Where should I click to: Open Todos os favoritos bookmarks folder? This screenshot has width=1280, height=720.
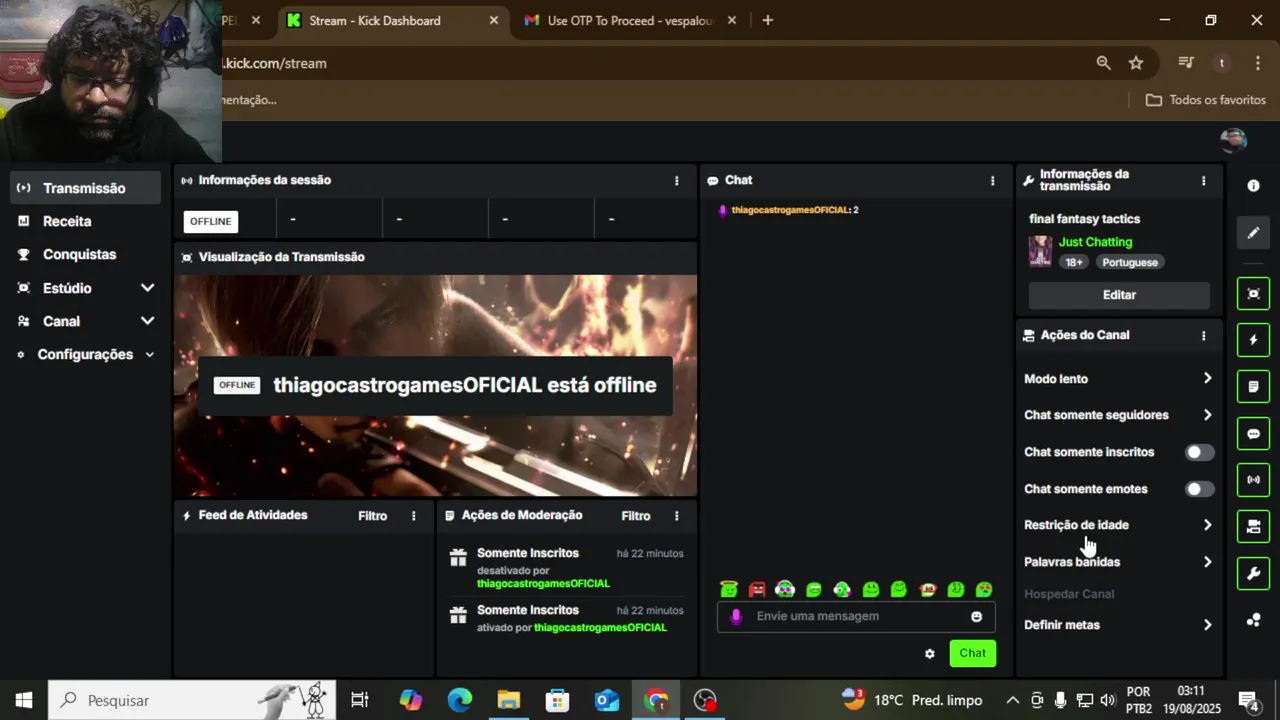click(x=1206, y=100)
